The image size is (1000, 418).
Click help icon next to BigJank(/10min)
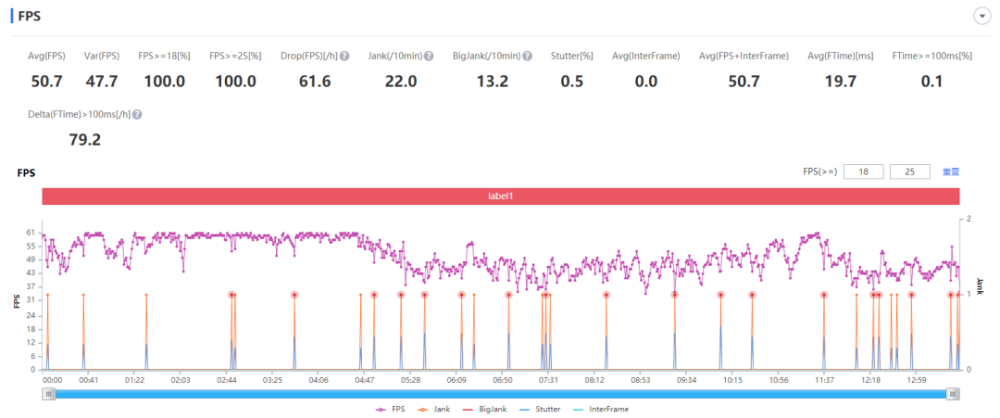coord(527,56)
